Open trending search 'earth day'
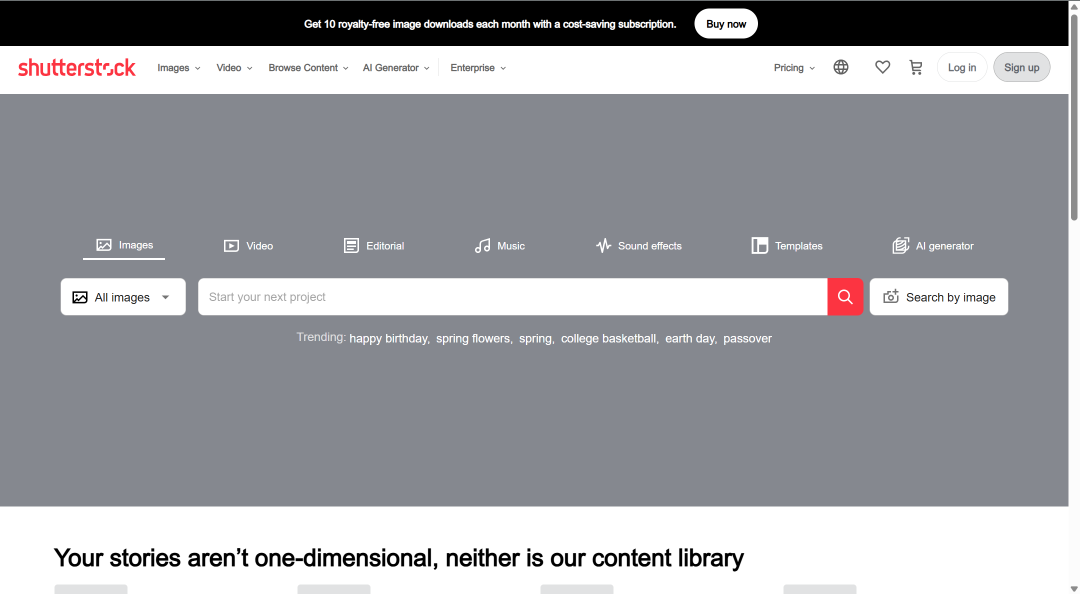 click(x=691, y=338)
